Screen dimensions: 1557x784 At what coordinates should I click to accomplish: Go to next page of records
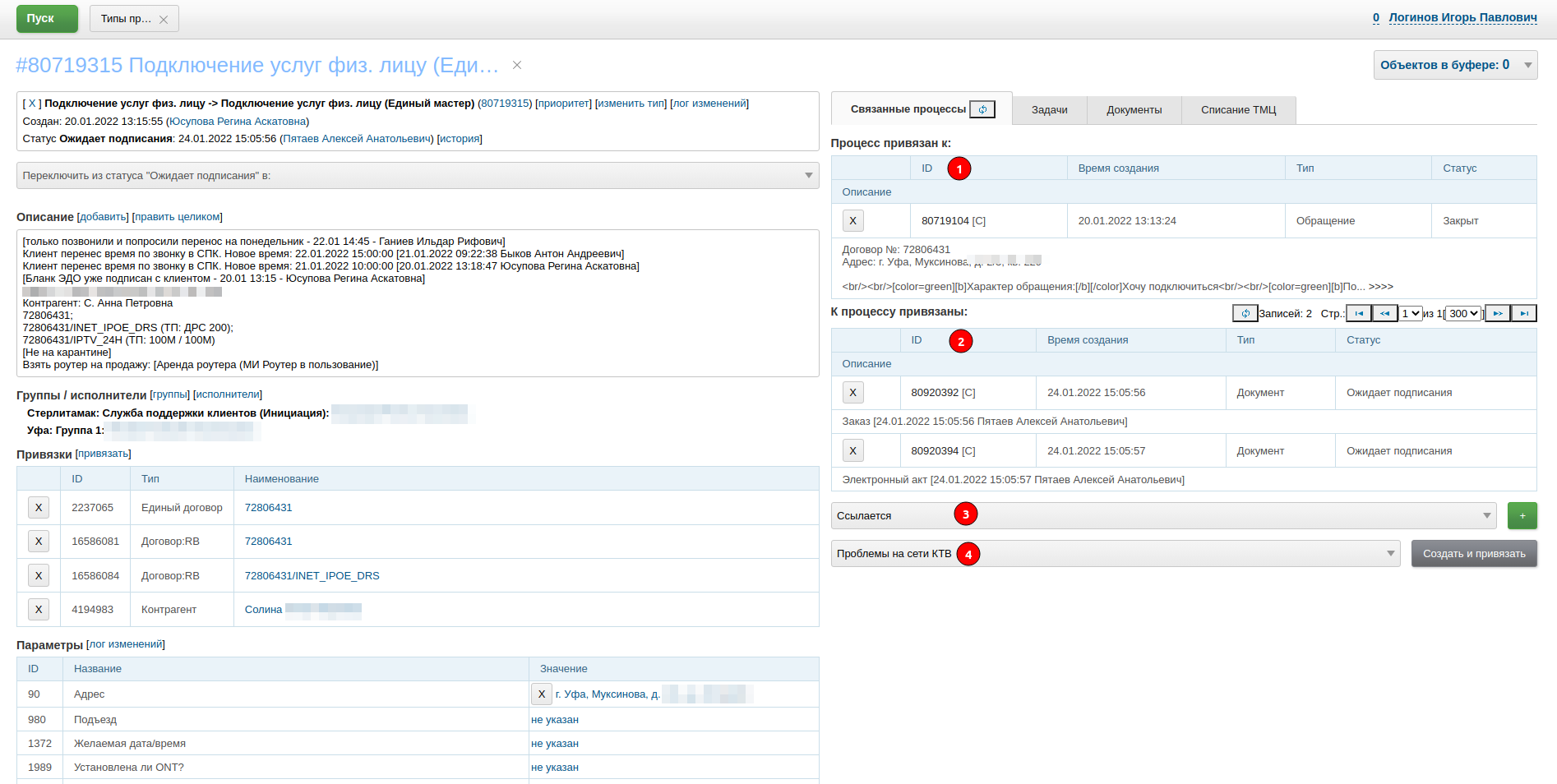click(x=1498, y=313)
